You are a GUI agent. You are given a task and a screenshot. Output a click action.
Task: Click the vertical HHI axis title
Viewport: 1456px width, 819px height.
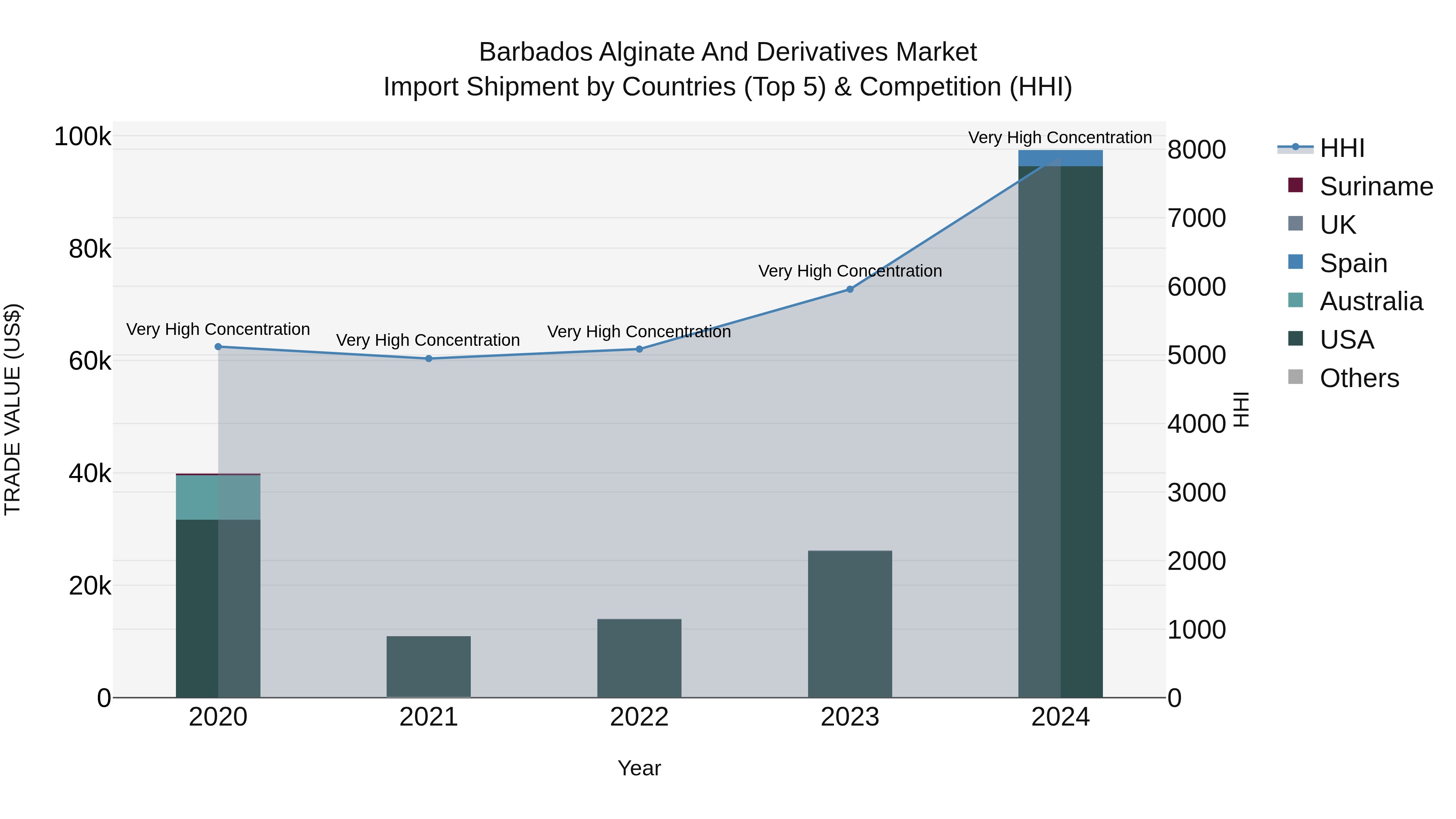click(1241, 409)
